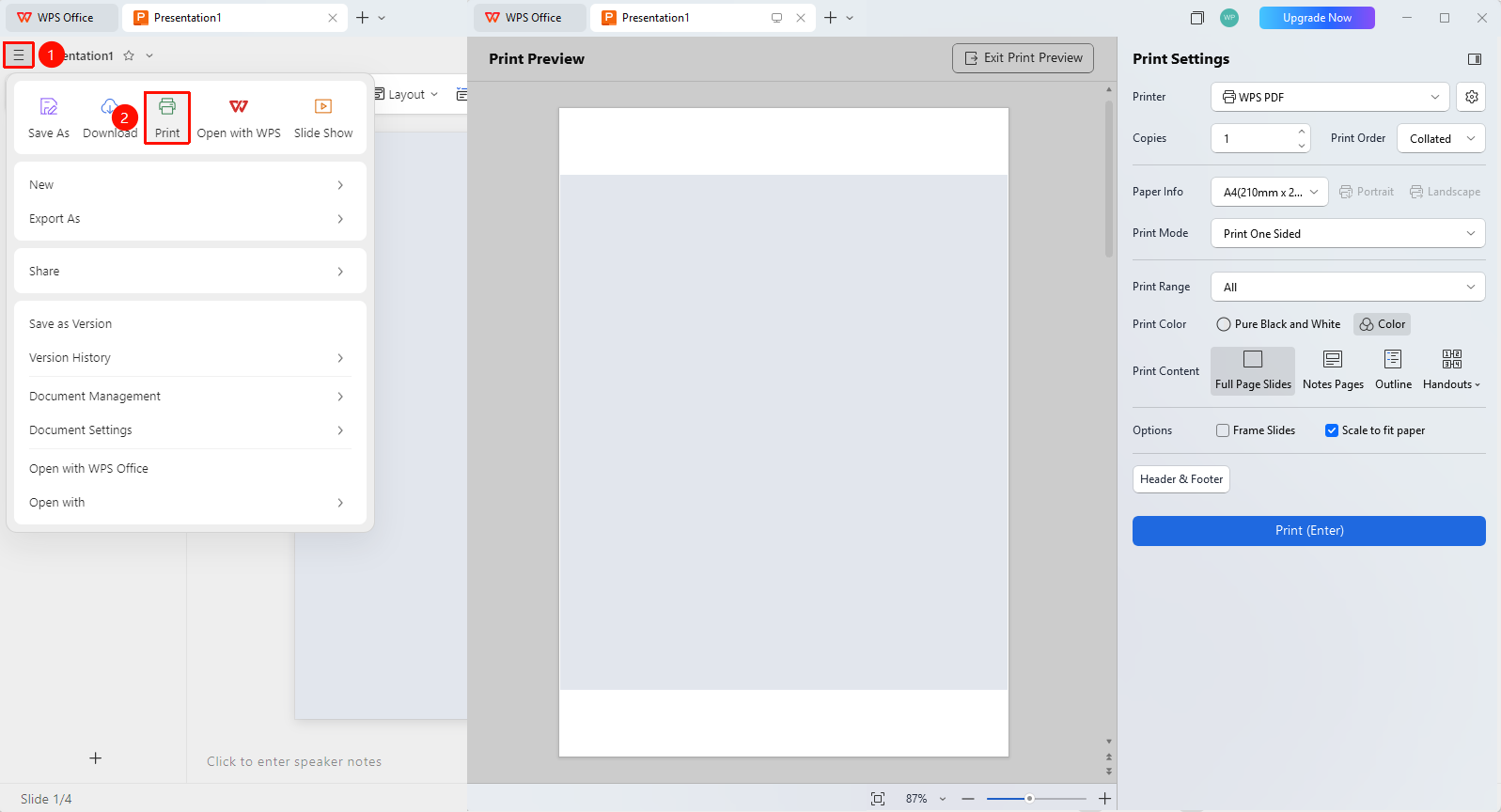This screenshot has height=812, width=1501.
Task: Expand the Handouts options
Action: click(x=1451, y=370)
